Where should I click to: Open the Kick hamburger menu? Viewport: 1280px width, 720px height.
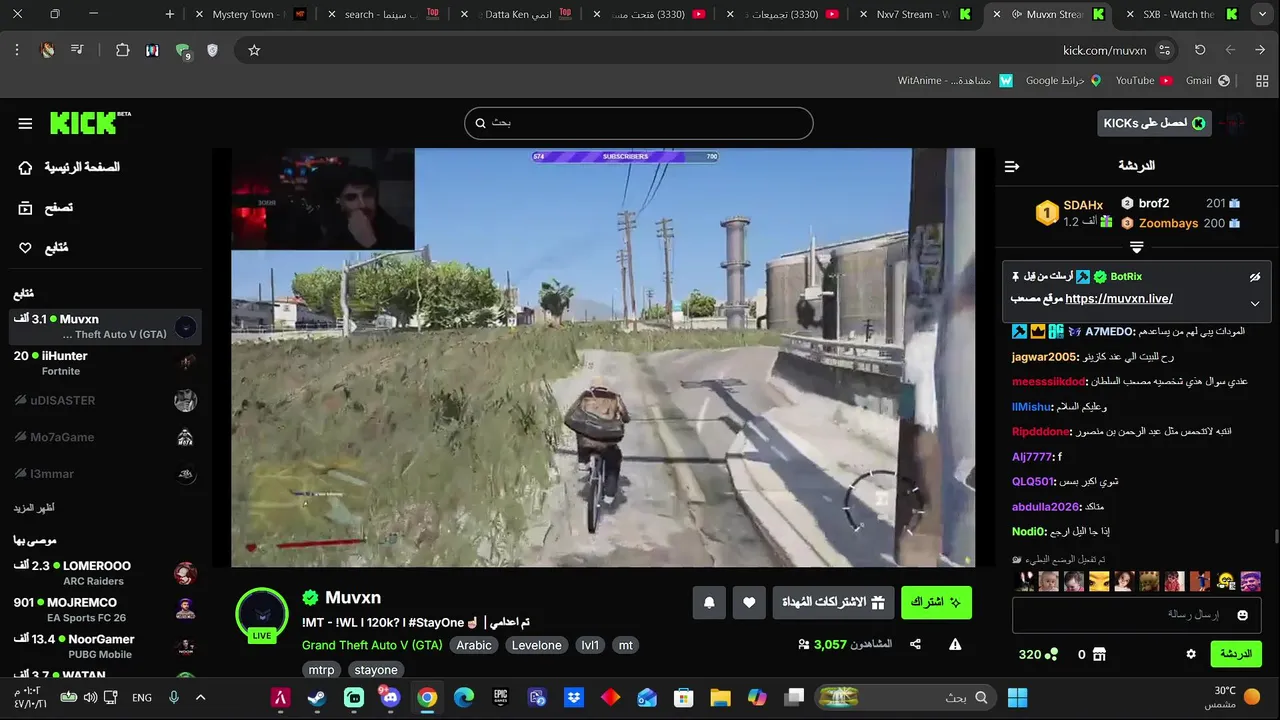coord(25,123)
